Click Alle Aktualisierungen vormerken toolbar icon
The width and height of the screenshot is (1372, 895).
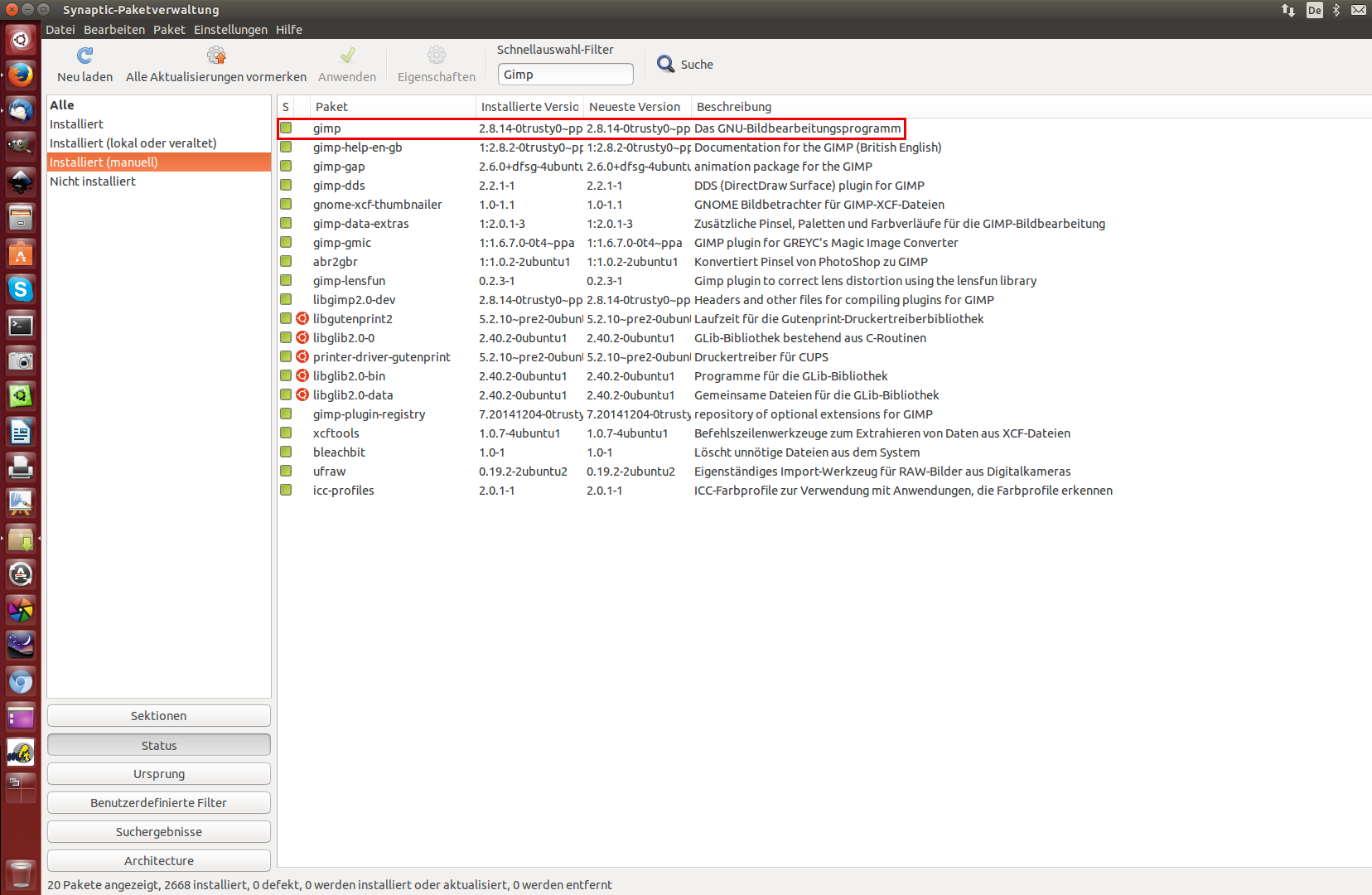216,56
